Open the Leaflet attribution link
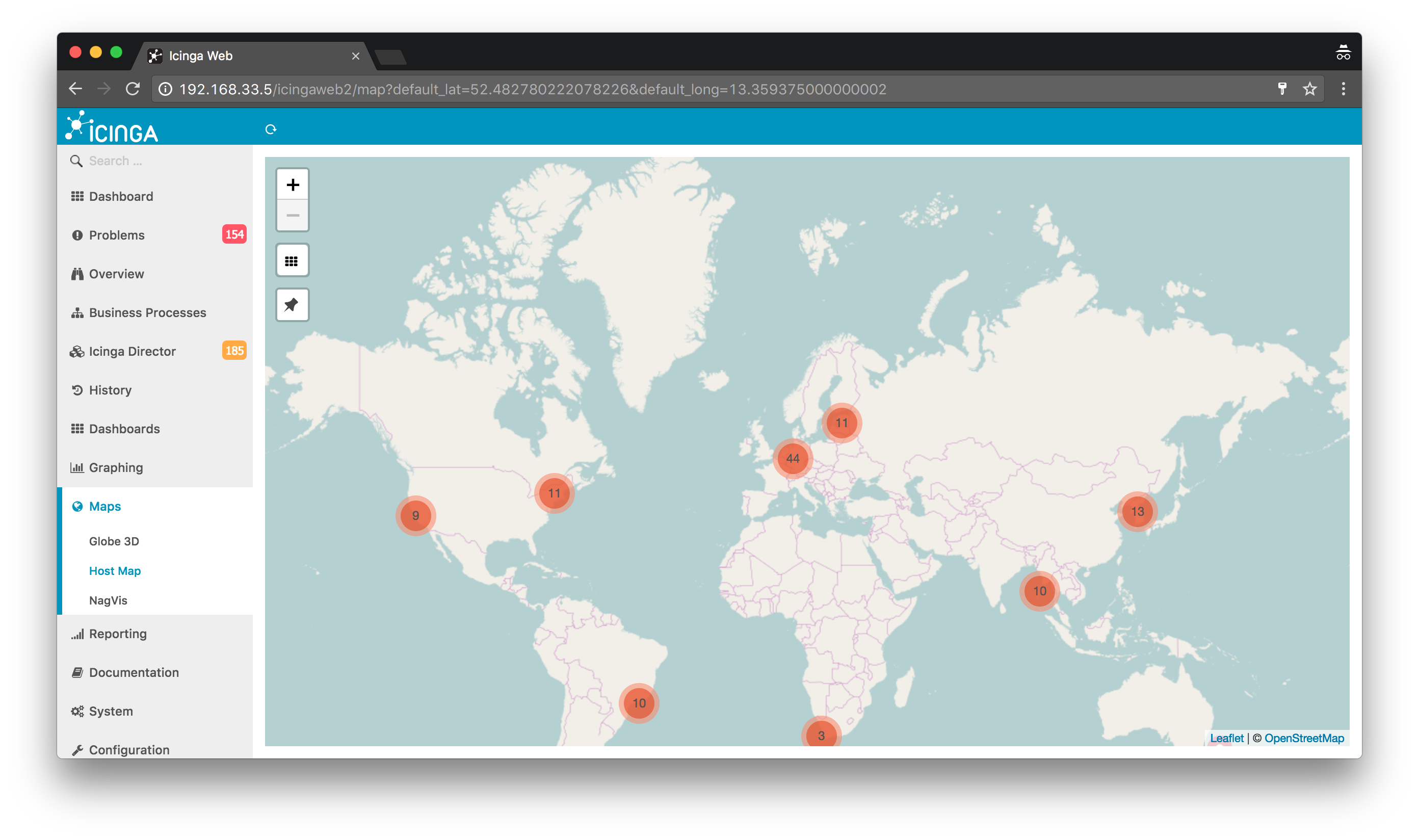This screenshot has width=1419, height=840. (1226, 739)
